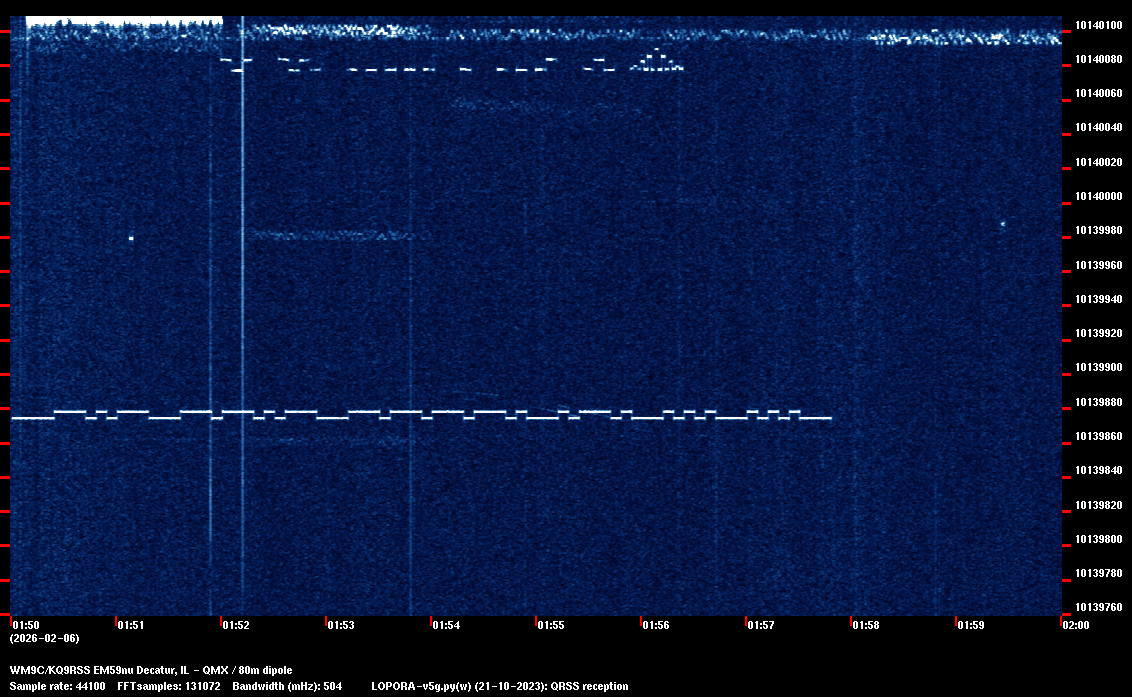Click the WM9C/KQ9RSS station description text
The image size is (1132, 697).
(x=151, y=670)
